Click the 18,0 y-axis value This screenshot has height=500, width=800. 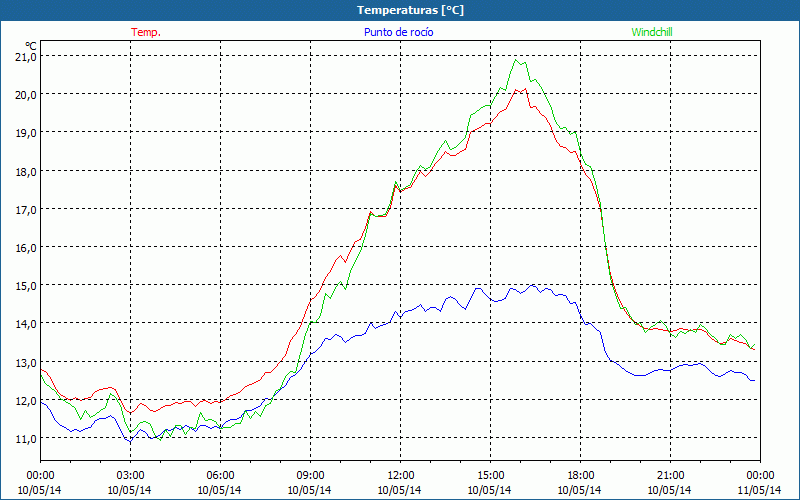[26, 171]
